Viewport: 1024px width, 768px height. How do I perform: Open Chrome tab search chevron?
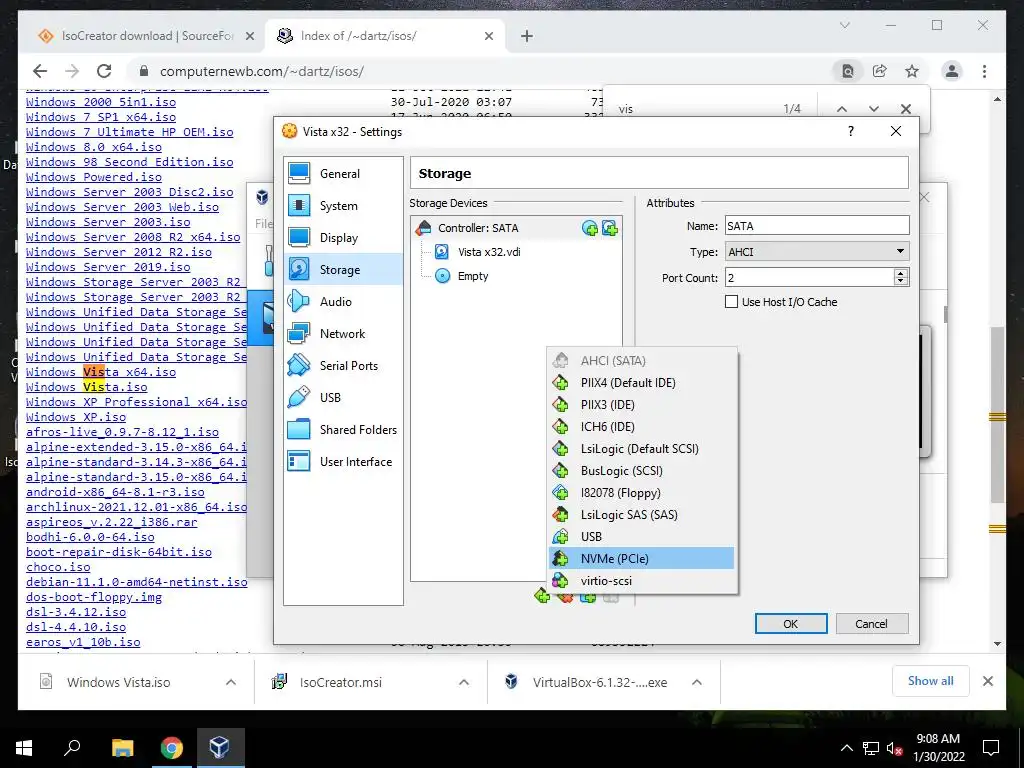click(x=844, y=25)
